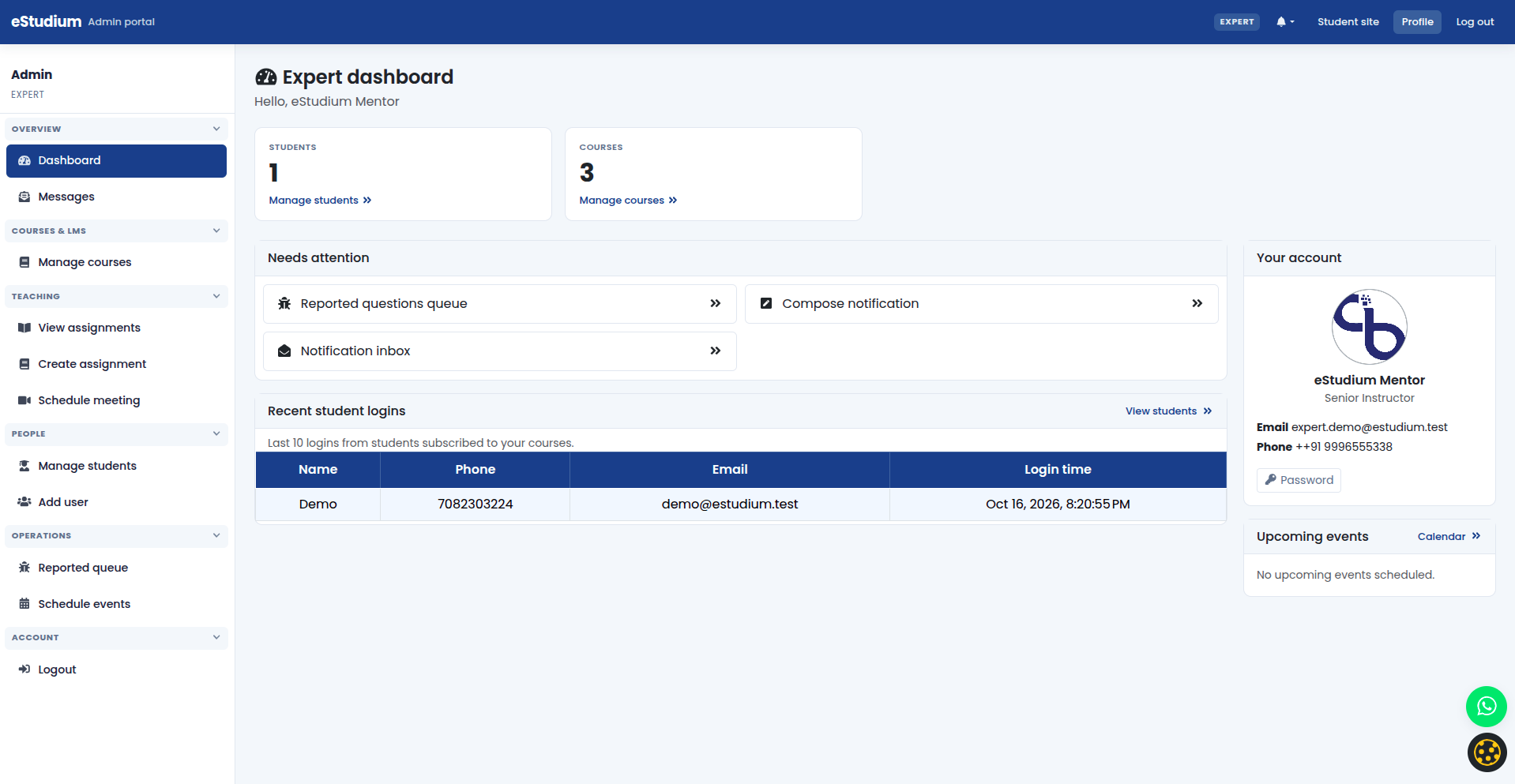The image size is (1515, 784).
Task: Follow the Manage courses link in Courses card
Action: (x=628, y=201)
